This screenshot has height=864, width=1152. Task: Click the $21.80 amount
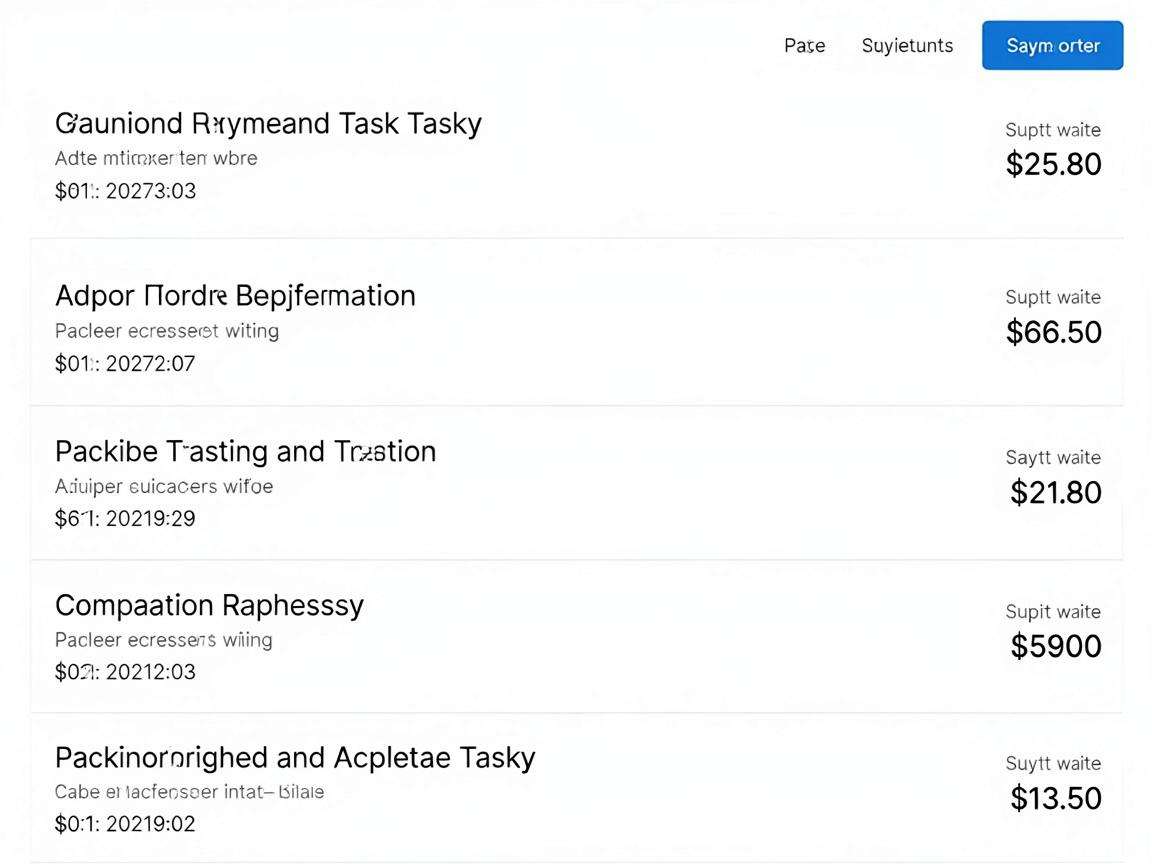coord(1056,492)
